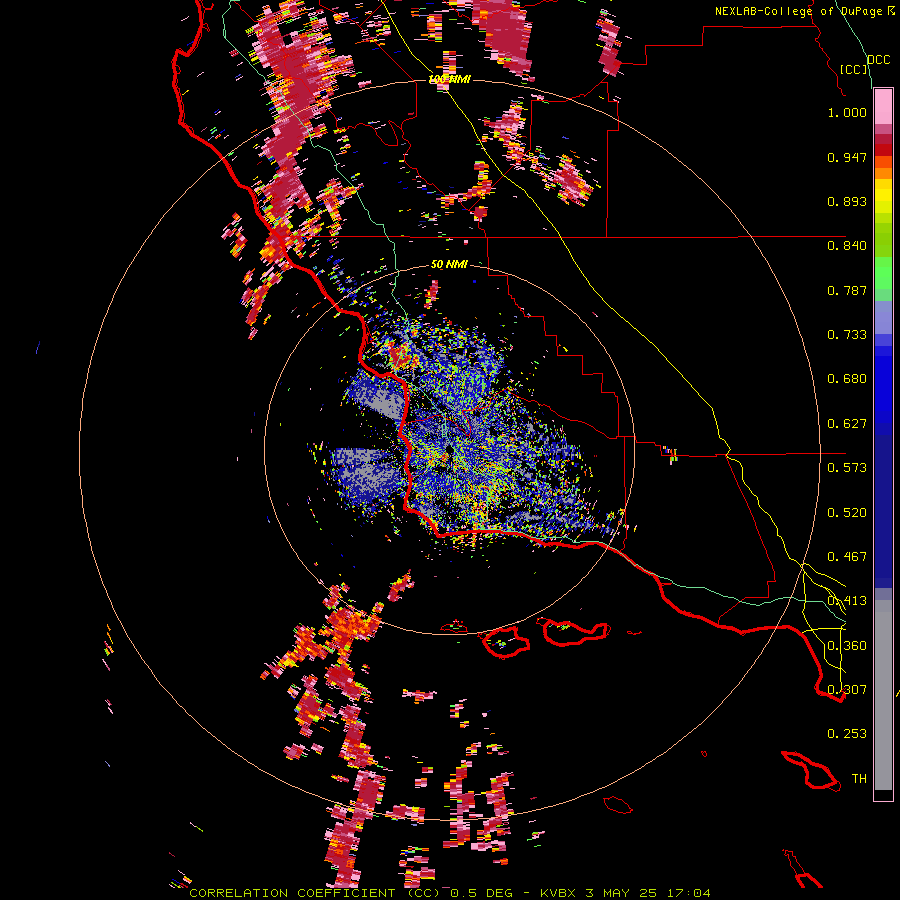Select the 0.467 legend value
Image resolution: width=900 pixels, height=900 pixels.
click(847, 557)
